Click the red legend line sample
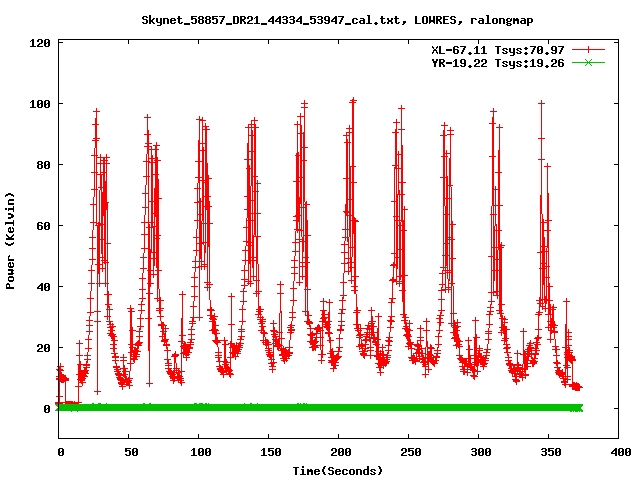This screenshot has height=480, width=640. [x=588, y=50]
